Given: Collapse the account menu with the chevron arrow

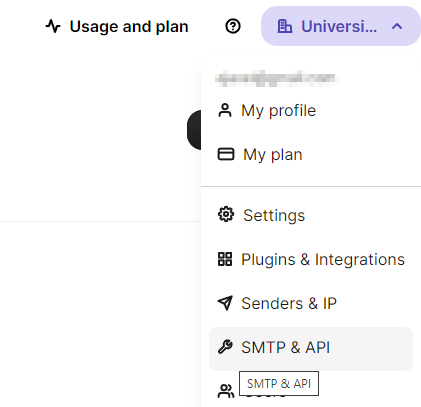Looking at the screenshot, I should coord(397,26).
